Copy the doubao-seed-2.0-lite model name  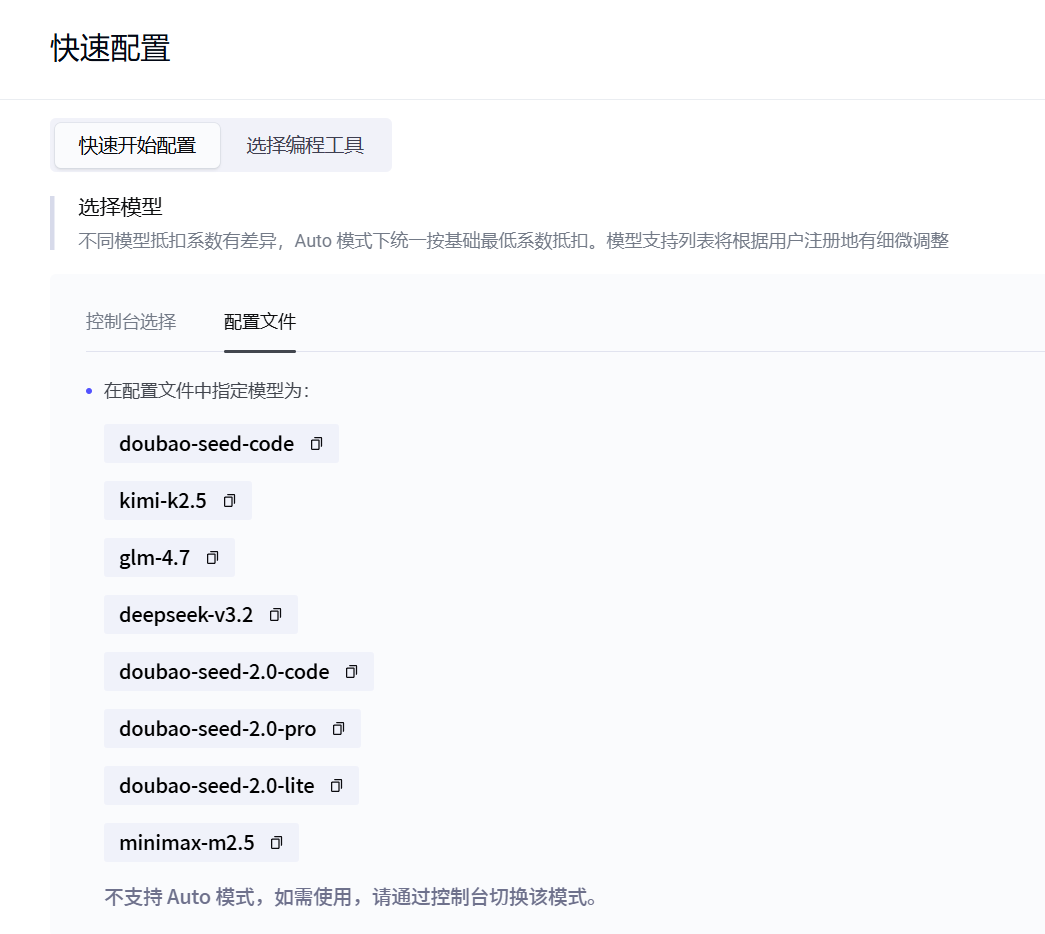(336, 786)
